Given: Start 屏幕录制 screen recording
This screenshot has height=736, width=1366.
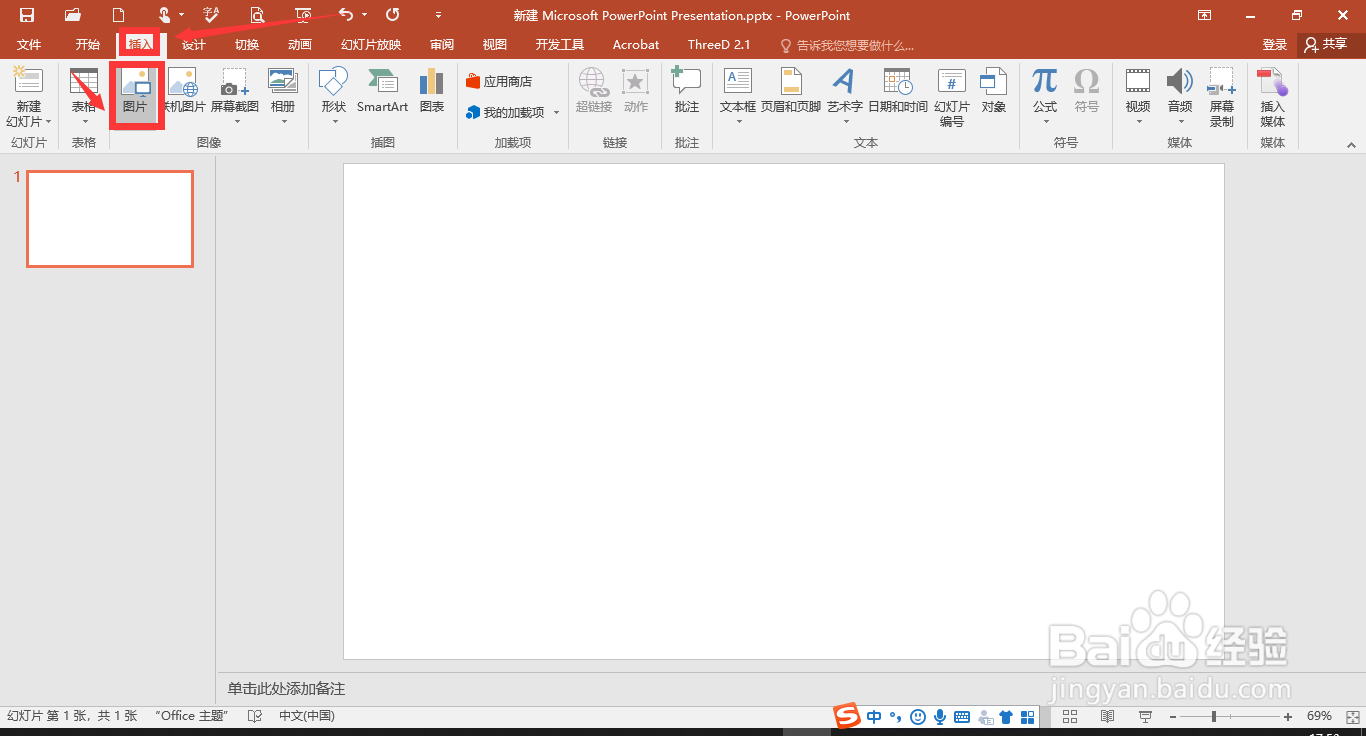Looking at the screenshot, I should 1222,98.
